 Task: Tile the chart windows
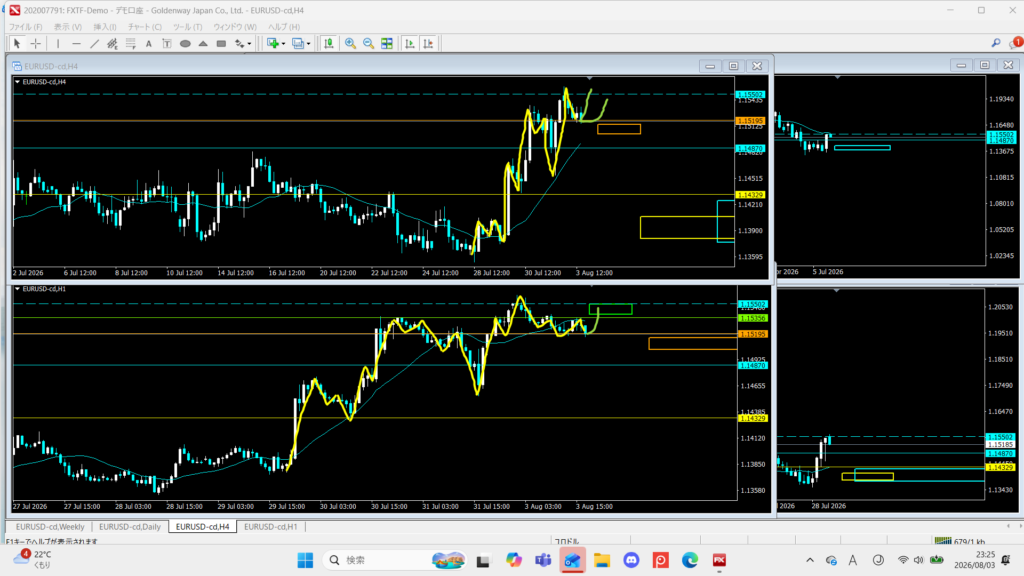(387, 44)
